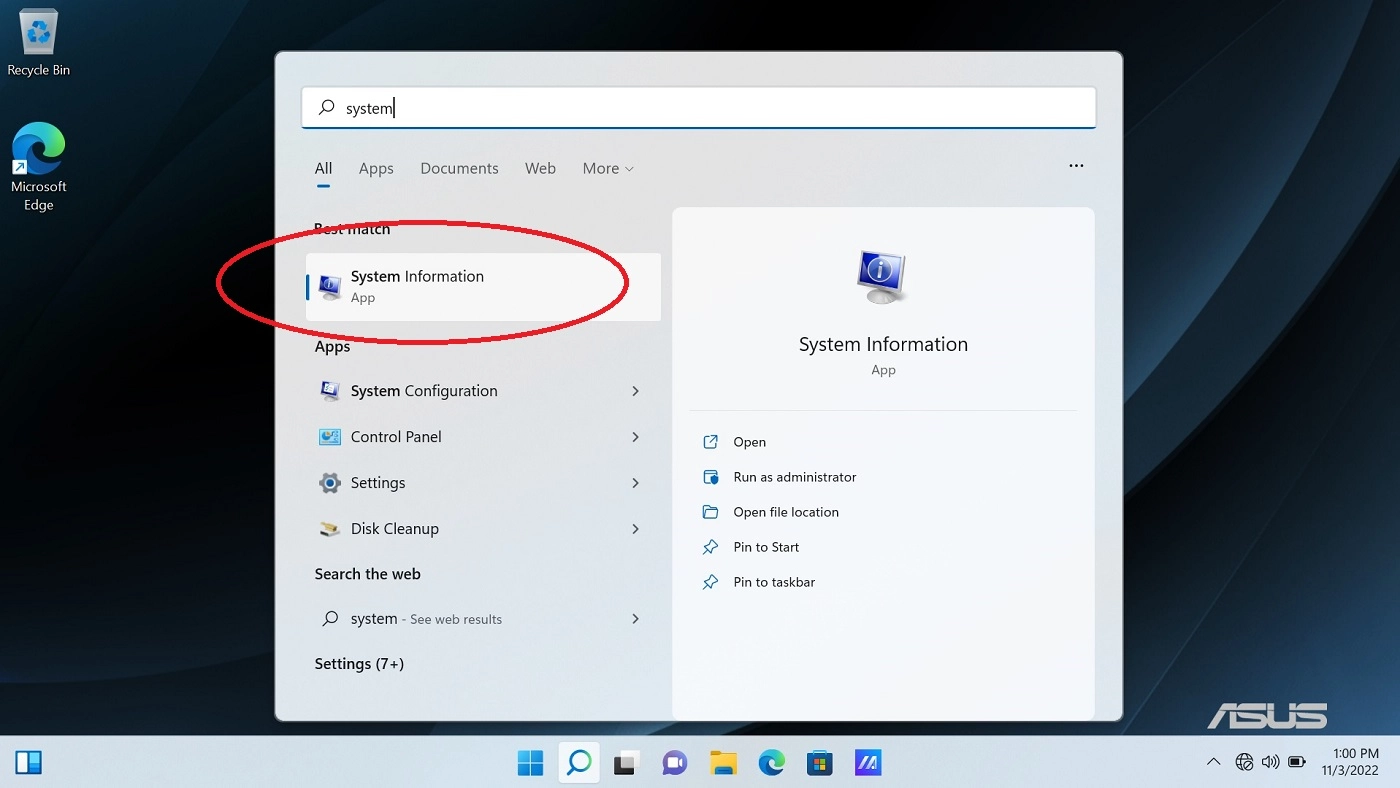Switch to the Apps search tab
1400x788 pixels.
click(x=376, y=169)
